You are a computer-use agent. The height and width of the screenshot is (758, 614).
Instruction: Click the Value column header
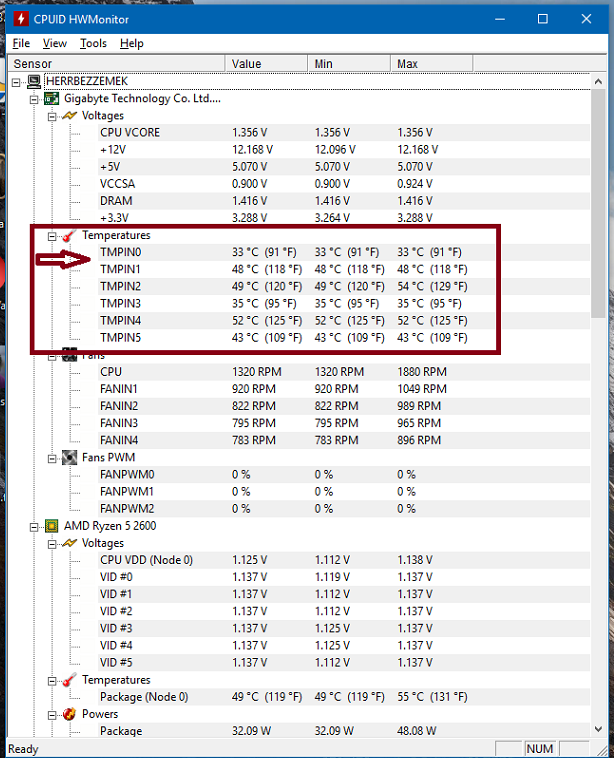[266, 64]
